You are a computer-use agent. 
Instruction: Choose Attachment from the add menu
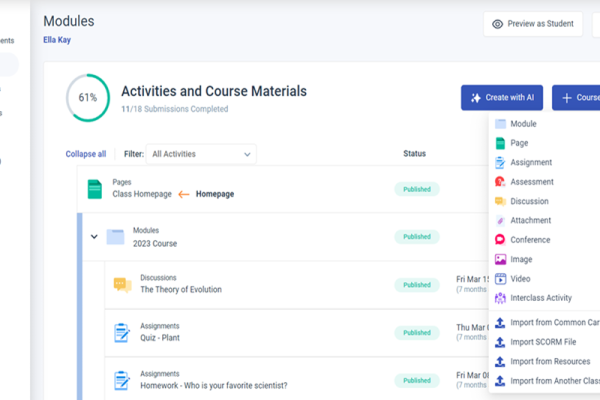tap(531, 220)
